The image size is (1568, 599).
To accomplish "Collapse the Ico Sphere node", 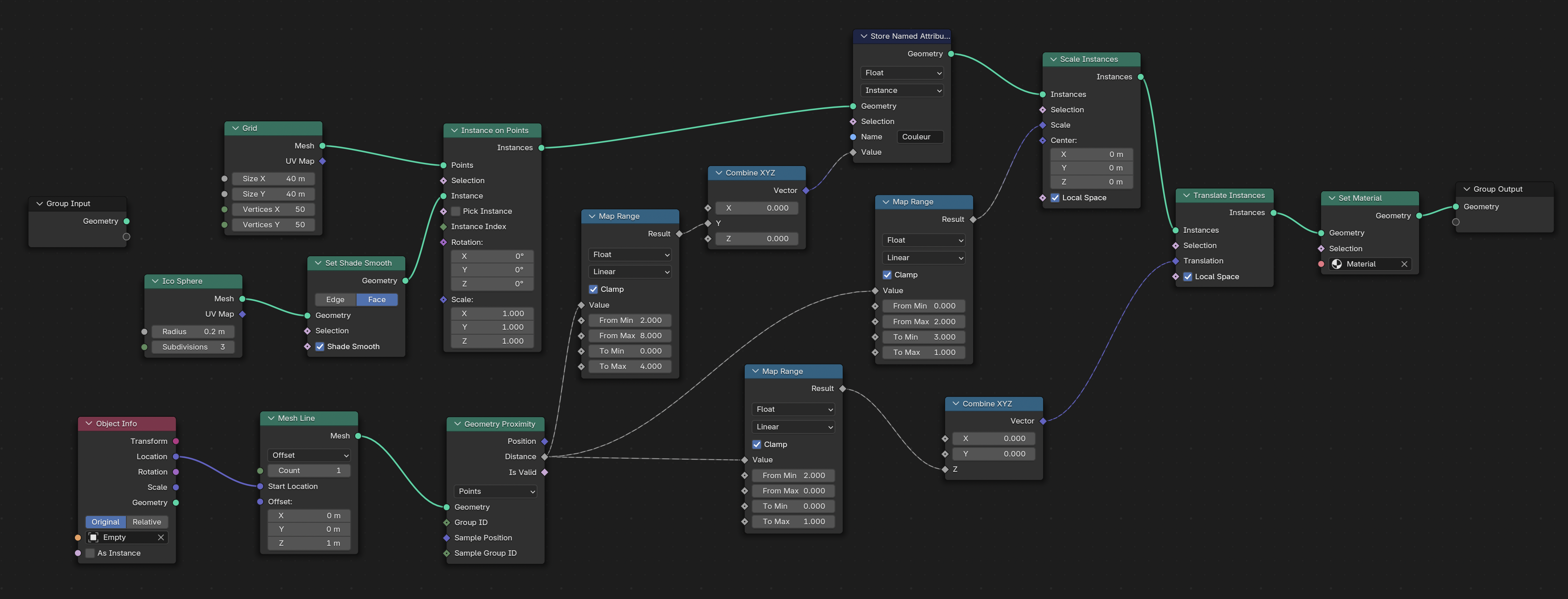I will tap(155, 281).
